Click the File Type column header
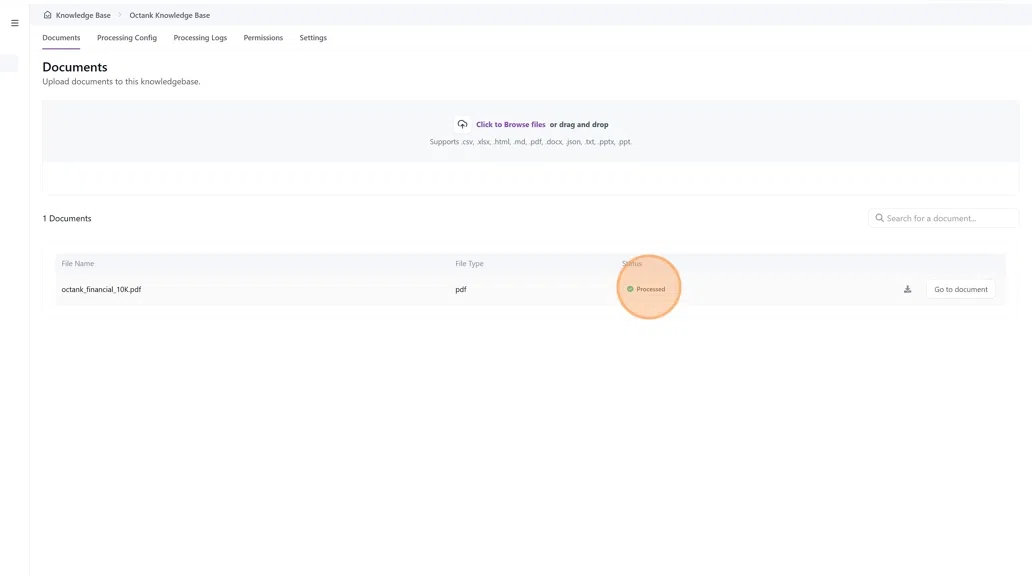Screen dimensions: 1032x576 point(469,264)
